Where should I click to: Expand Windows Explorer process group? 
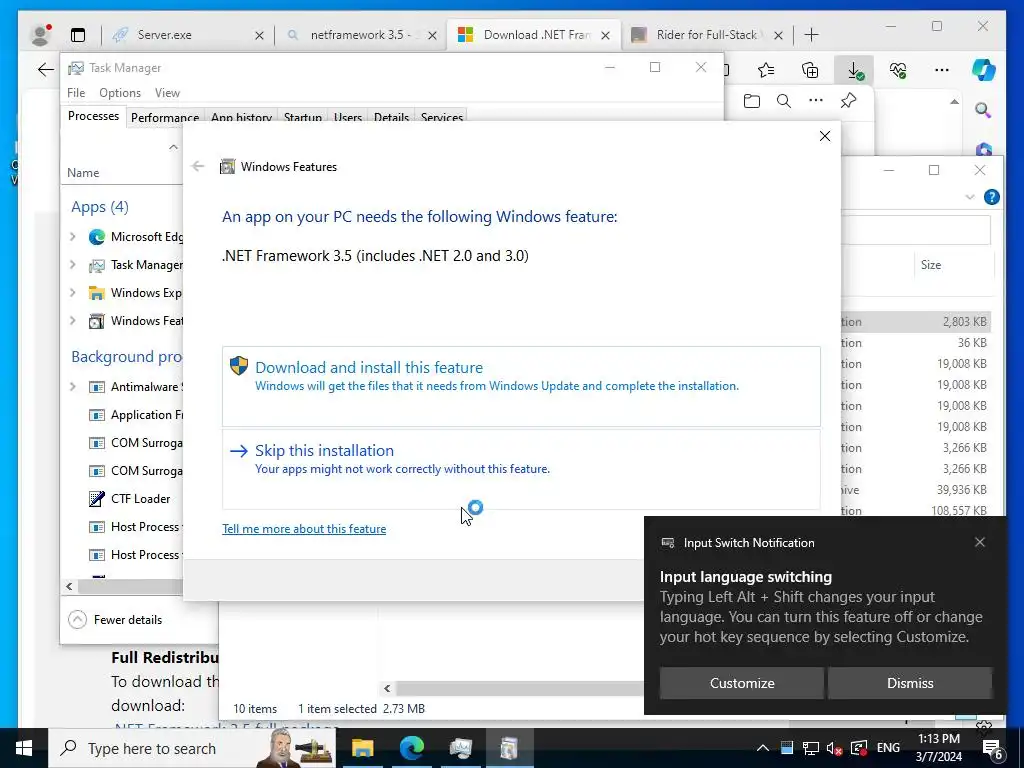click(73, 293)
